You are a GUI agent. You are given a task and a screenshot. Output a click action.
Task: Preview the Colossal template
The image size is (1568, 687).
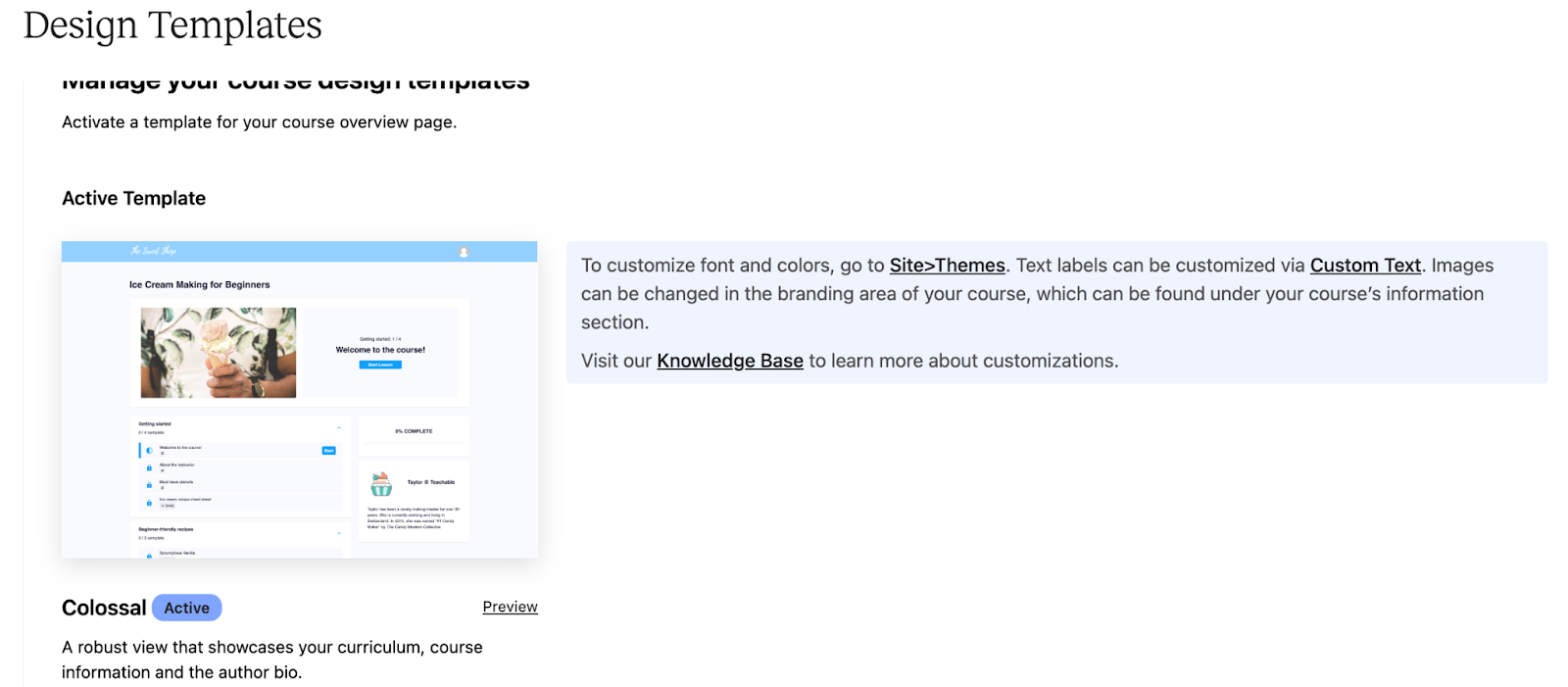tap(510, 607)
